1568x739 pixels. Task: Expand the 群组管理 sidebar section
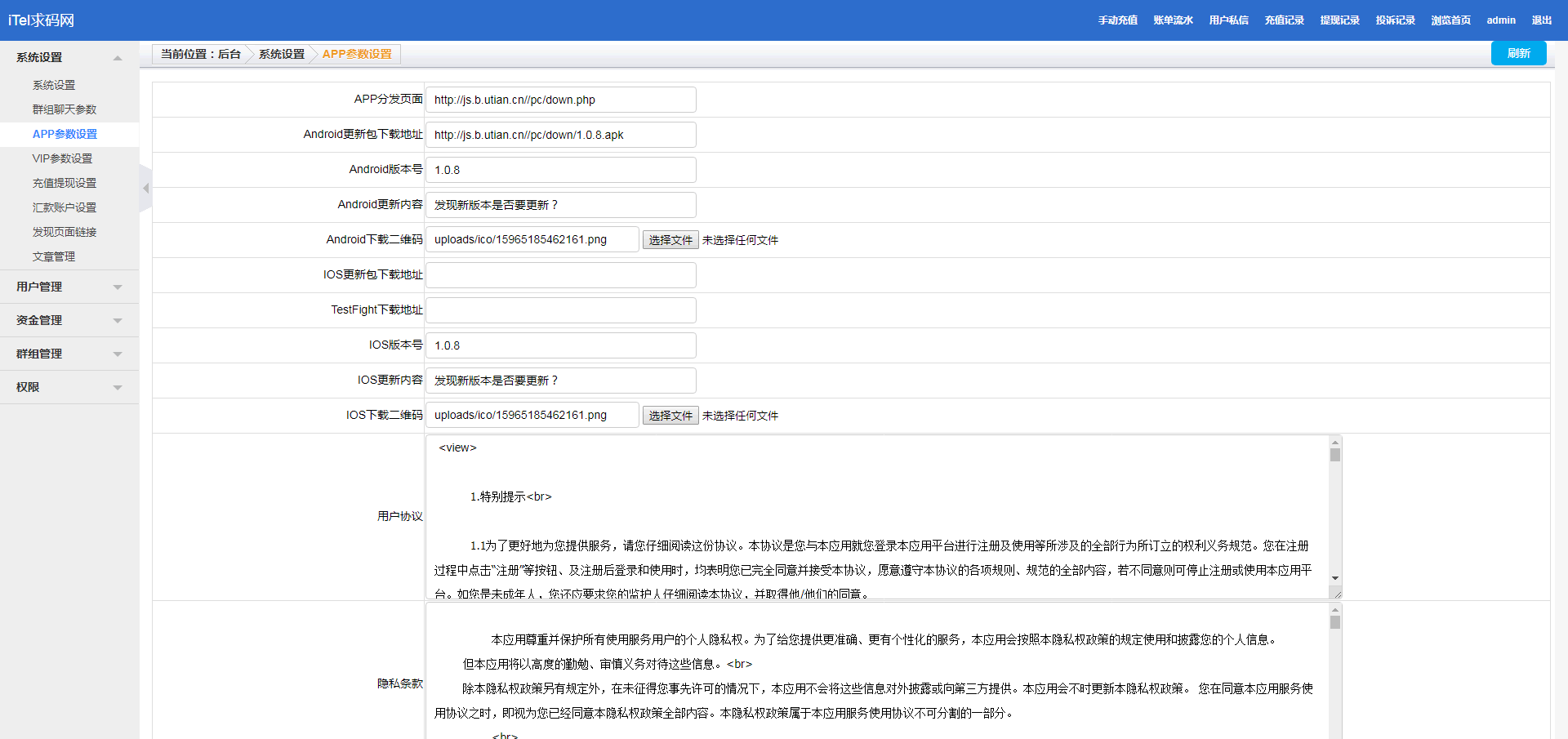(x=118, y=354)
